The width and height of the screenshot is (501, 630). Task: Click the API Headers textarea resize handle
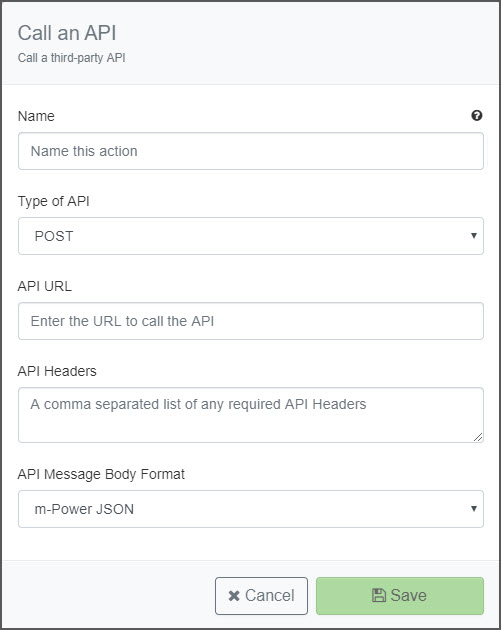click(478, 437)
